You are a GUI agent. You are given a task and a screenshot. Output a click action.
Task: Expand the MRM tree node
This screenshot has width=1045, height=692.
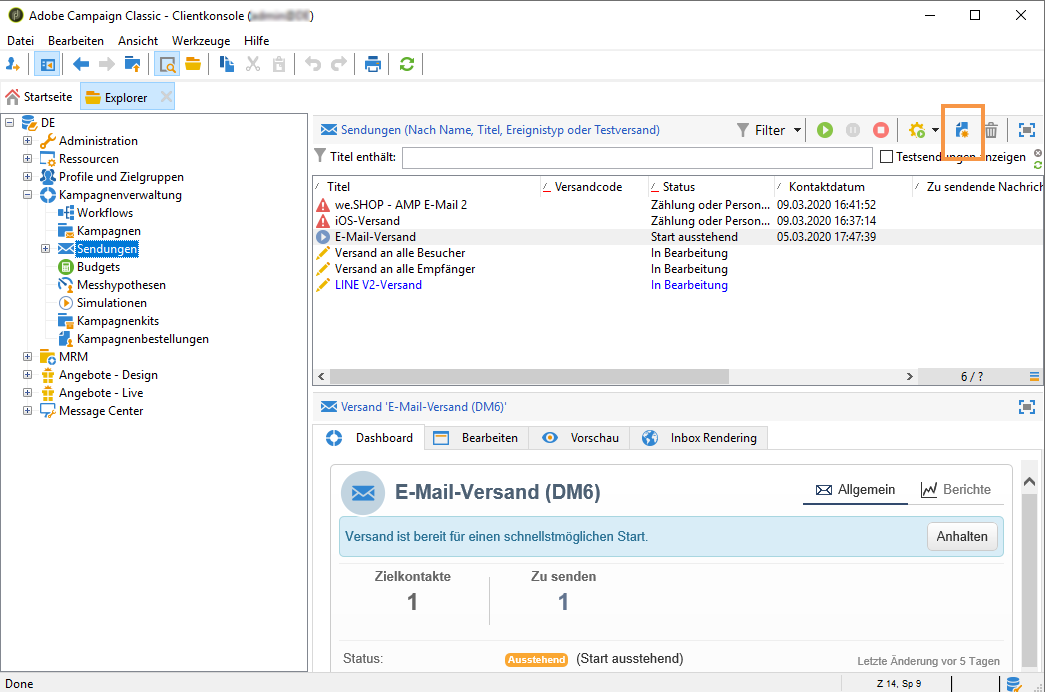click(x=27, y=357)
